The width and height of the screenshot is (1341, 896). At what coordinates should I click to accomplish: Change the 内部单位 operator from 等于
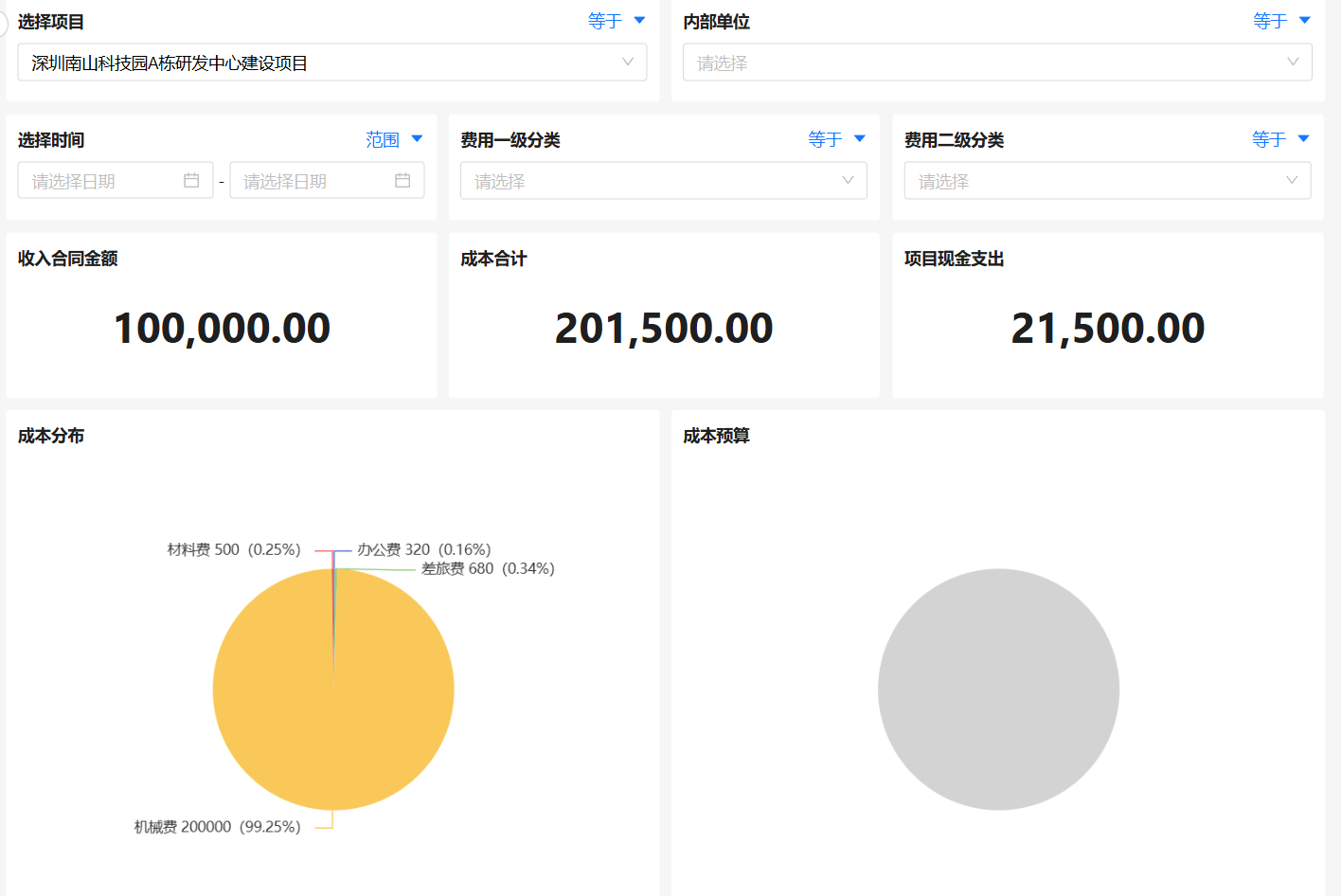[x=1282, y=21]
